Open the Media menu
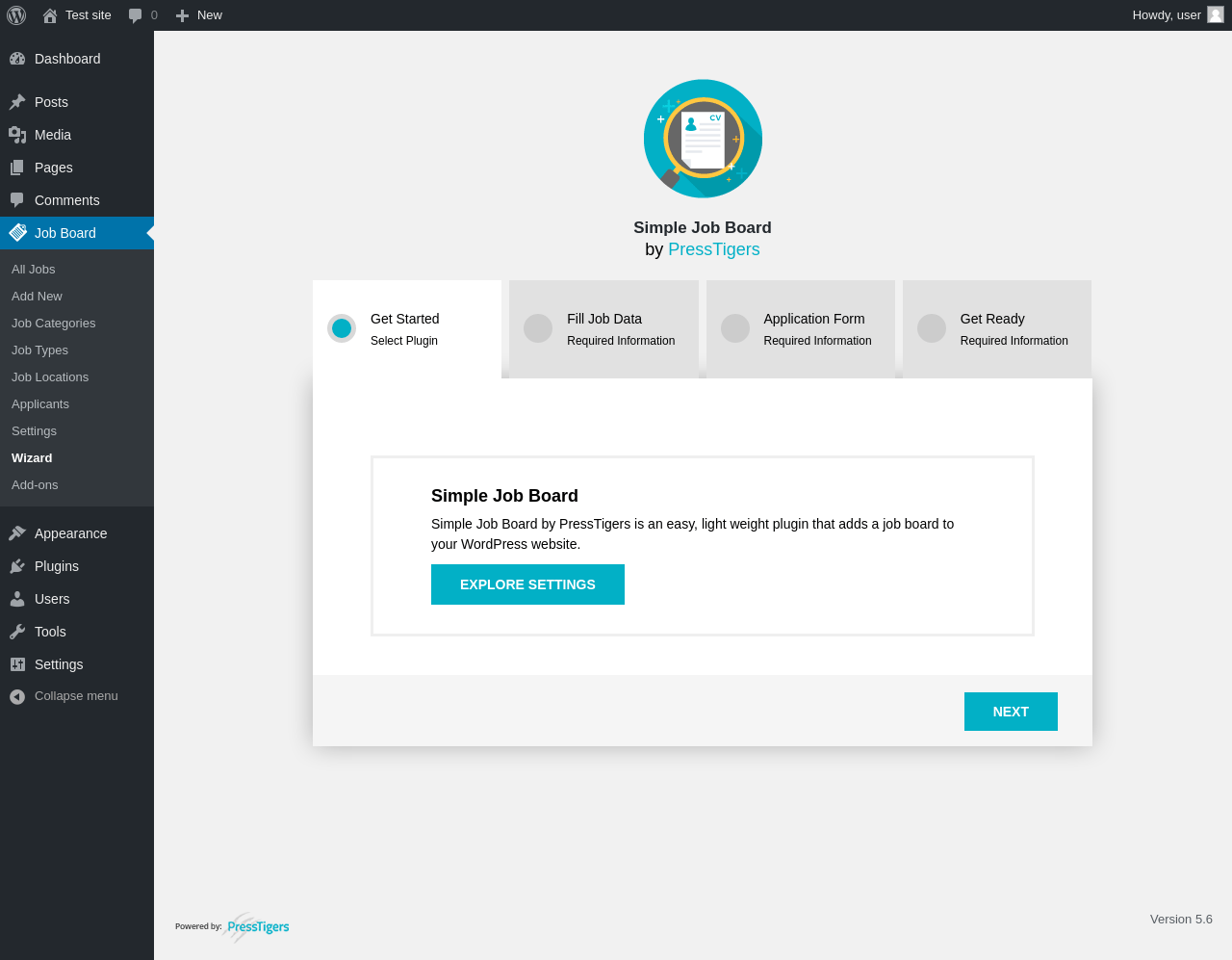Screen dimensions: 1232x960 (x=77, y=135)
